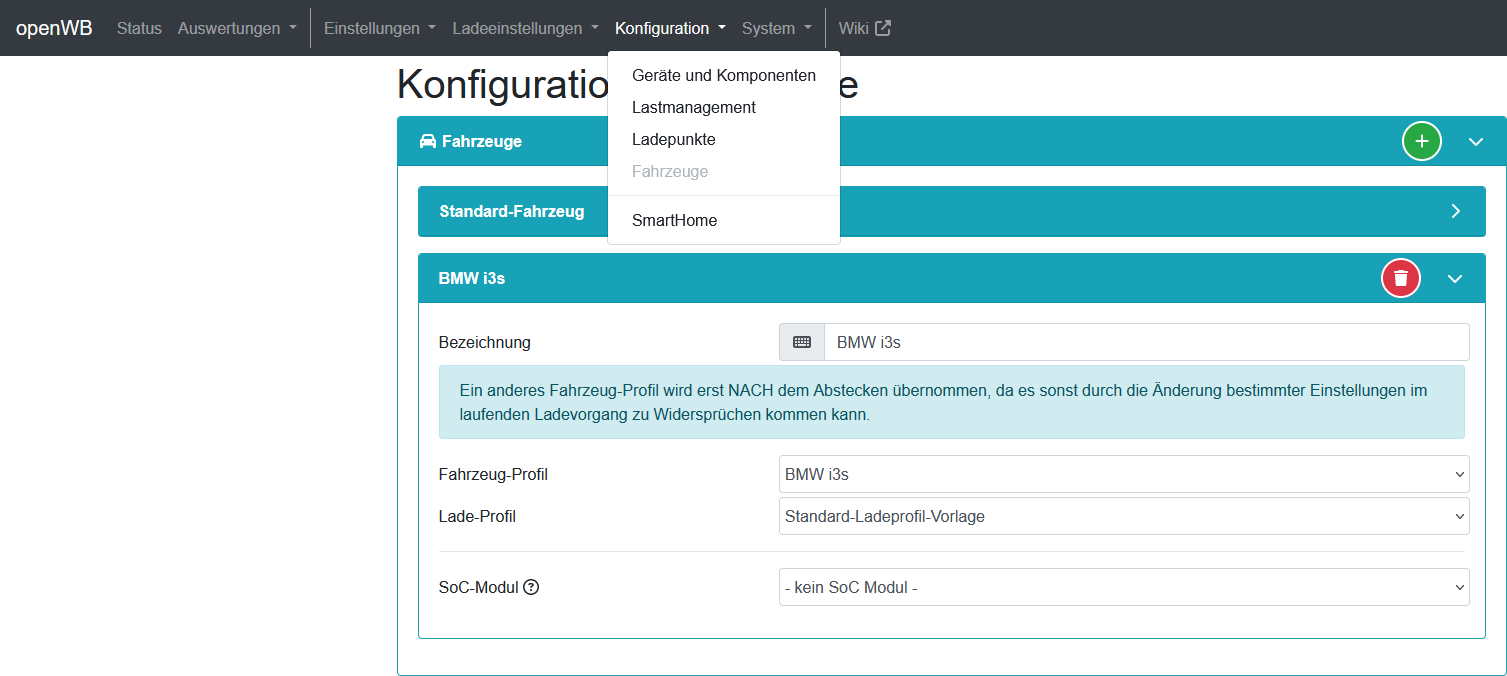The height and width of the screenshot is (676, 1507).
Task: Choose Lastmanagement from Konfiguration menu
Action: [693, 108]
